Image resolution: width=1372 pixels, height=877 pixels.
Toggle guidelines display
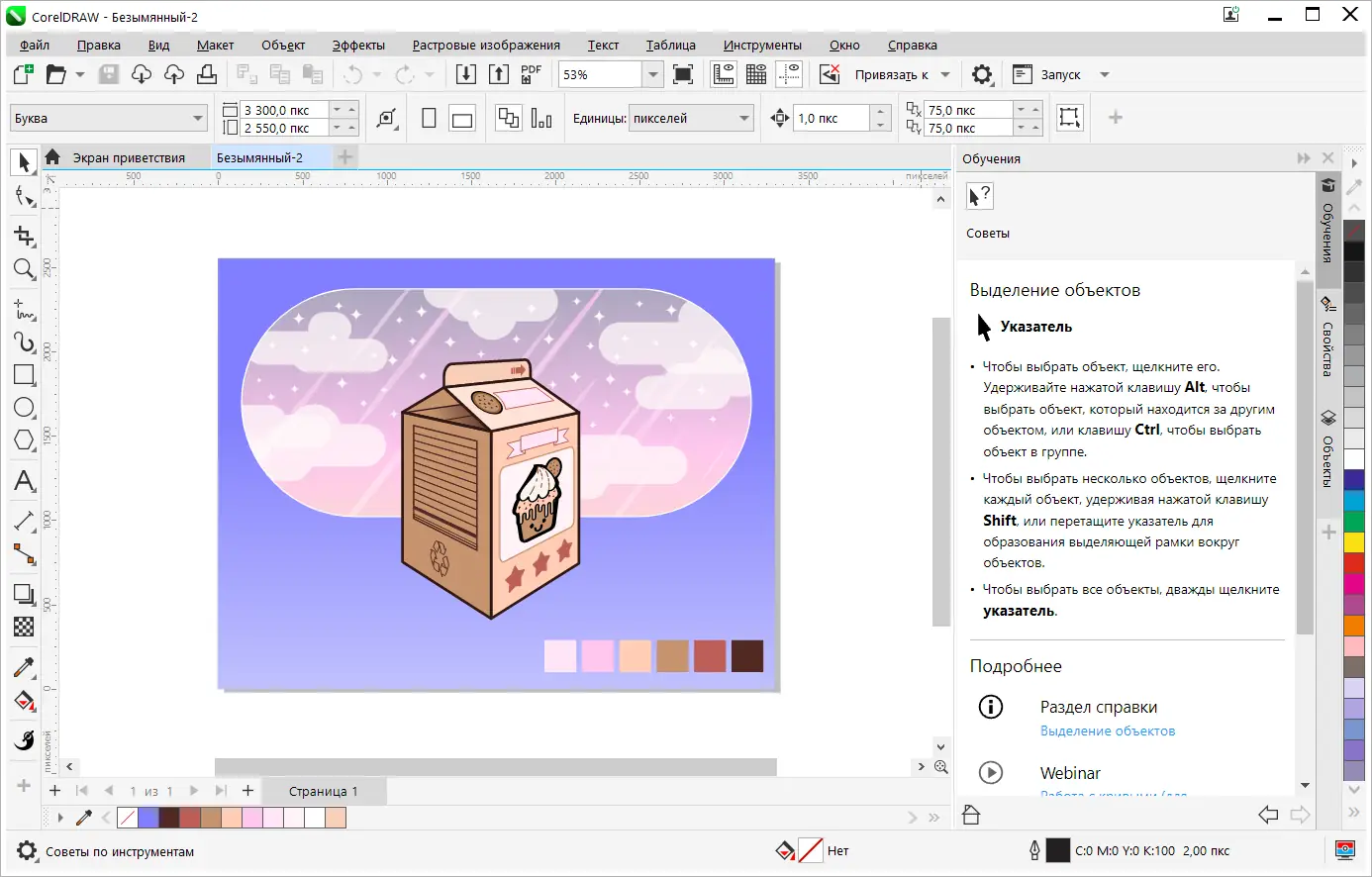[789, 75]
